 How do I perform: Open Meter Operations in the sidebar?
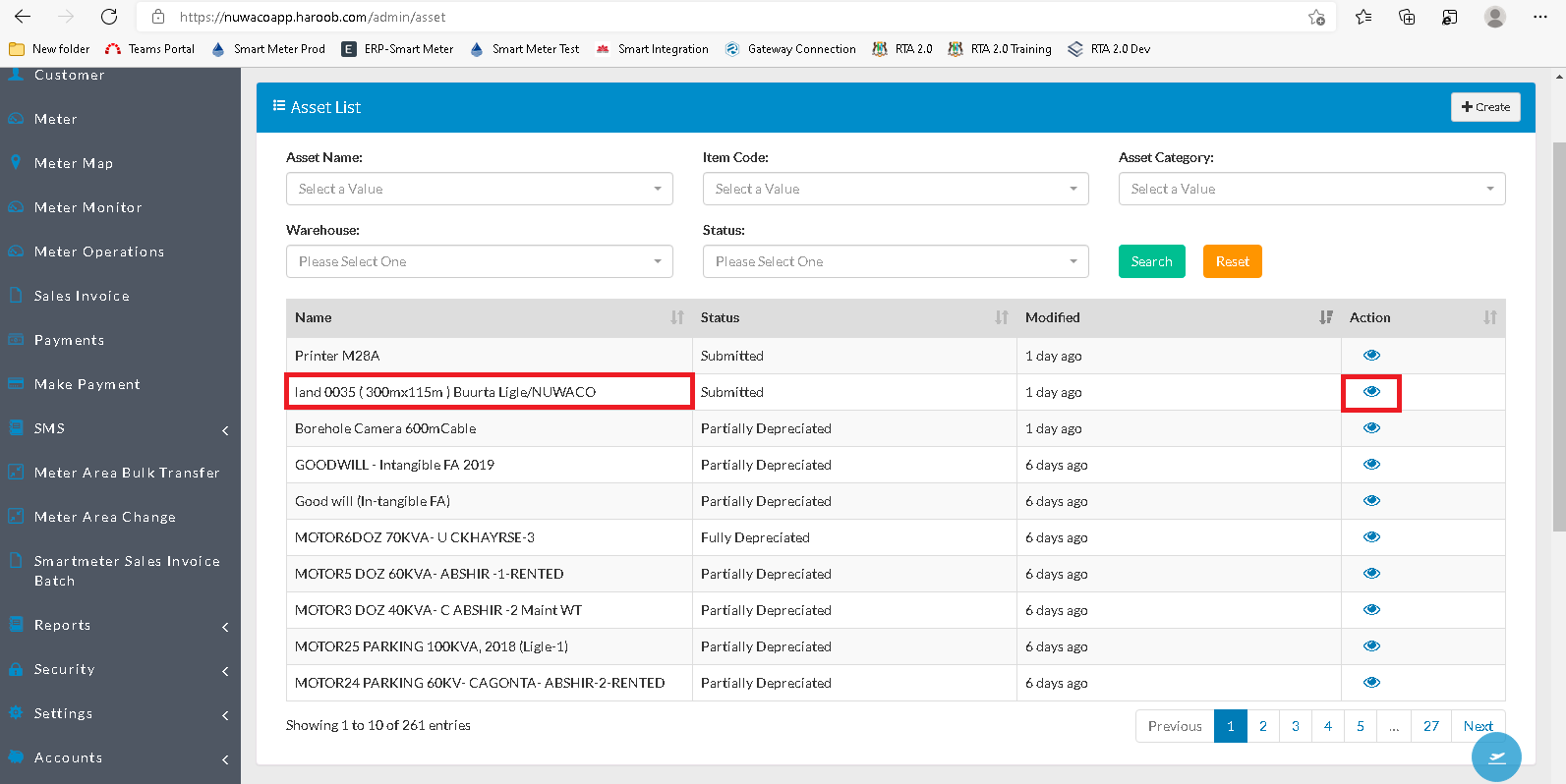click(120, 252)
